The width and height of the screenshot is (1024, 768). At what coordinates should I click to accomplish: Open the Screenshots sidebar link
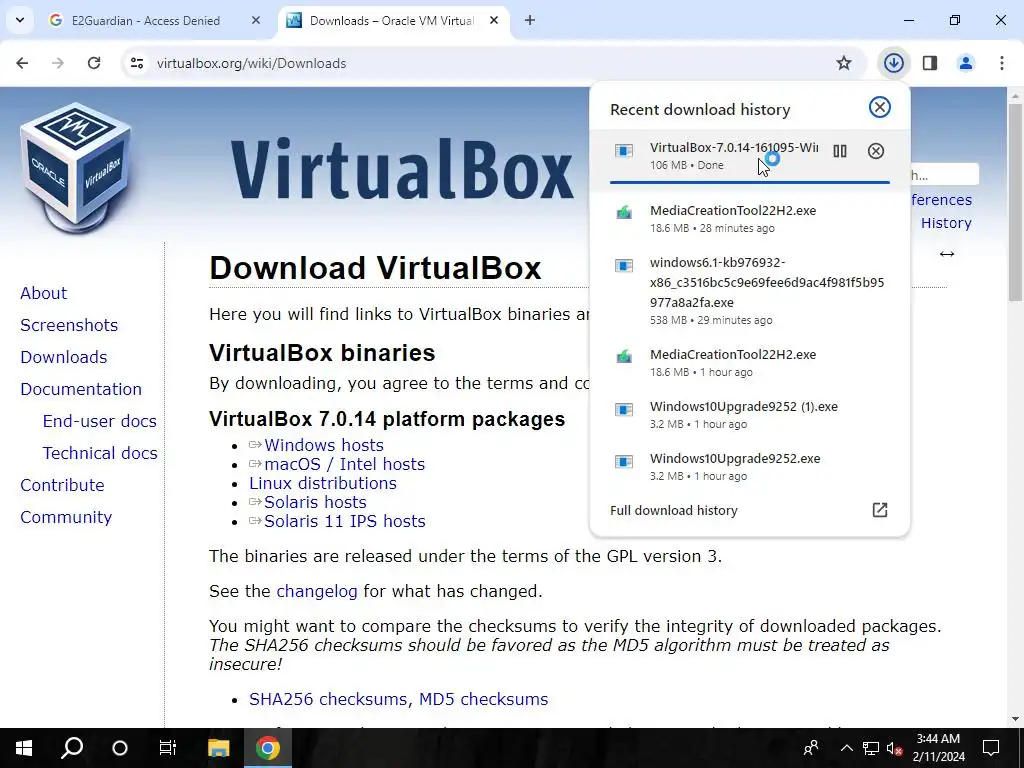69,325
